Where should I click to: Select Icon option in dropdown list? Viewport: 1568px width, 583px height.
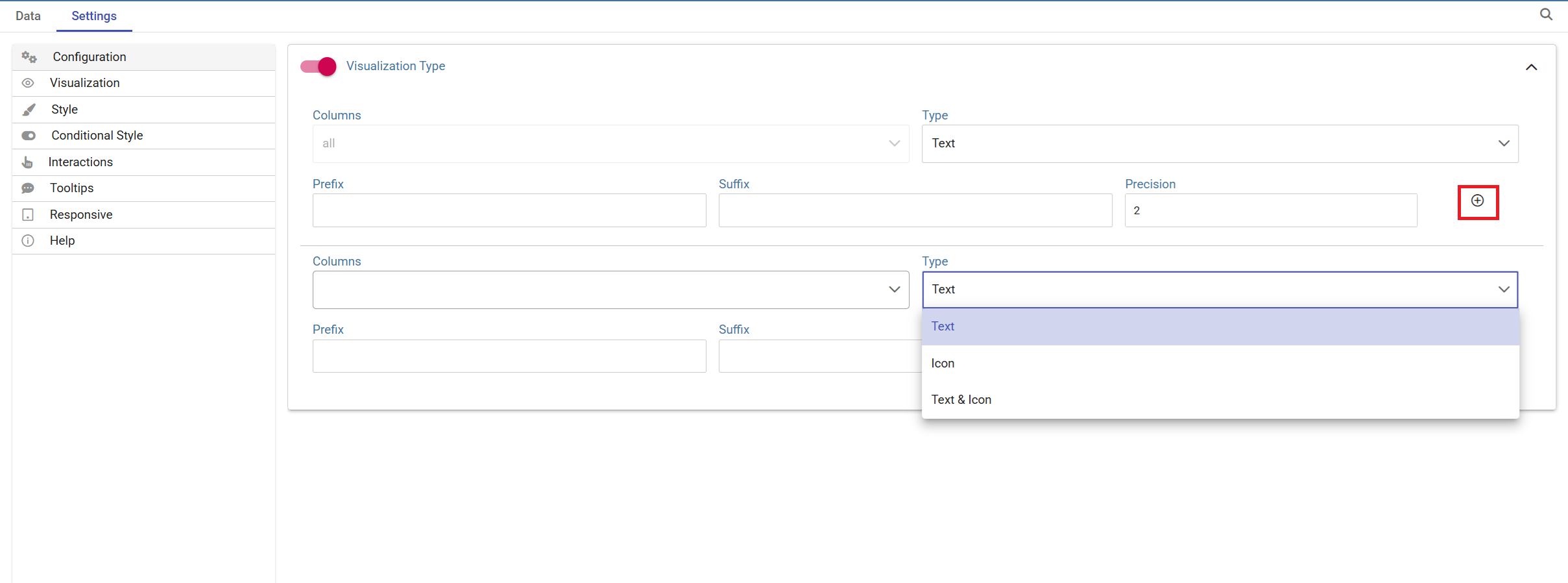tap(1220, 364)
